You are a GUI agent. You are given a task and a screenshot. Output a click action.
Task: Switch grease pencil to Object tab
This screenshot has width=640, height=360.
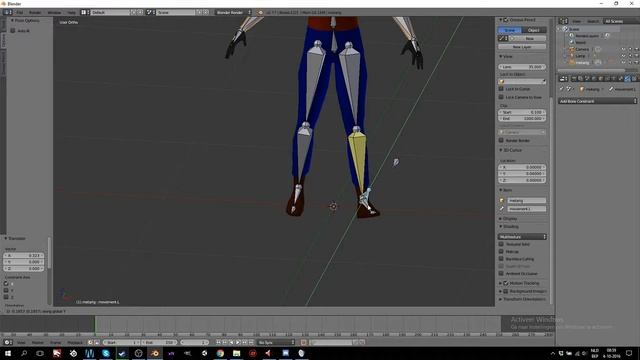coord(534,30)
